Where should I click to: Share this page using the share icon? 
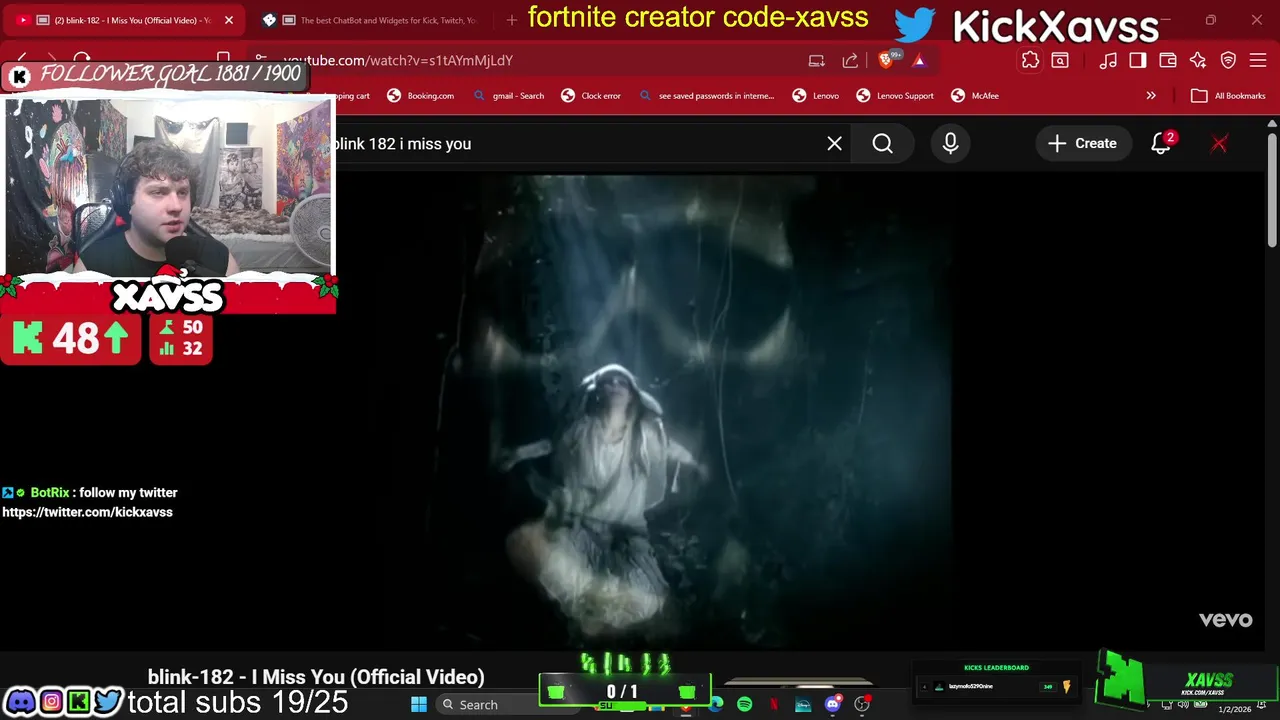click(850, 60)
